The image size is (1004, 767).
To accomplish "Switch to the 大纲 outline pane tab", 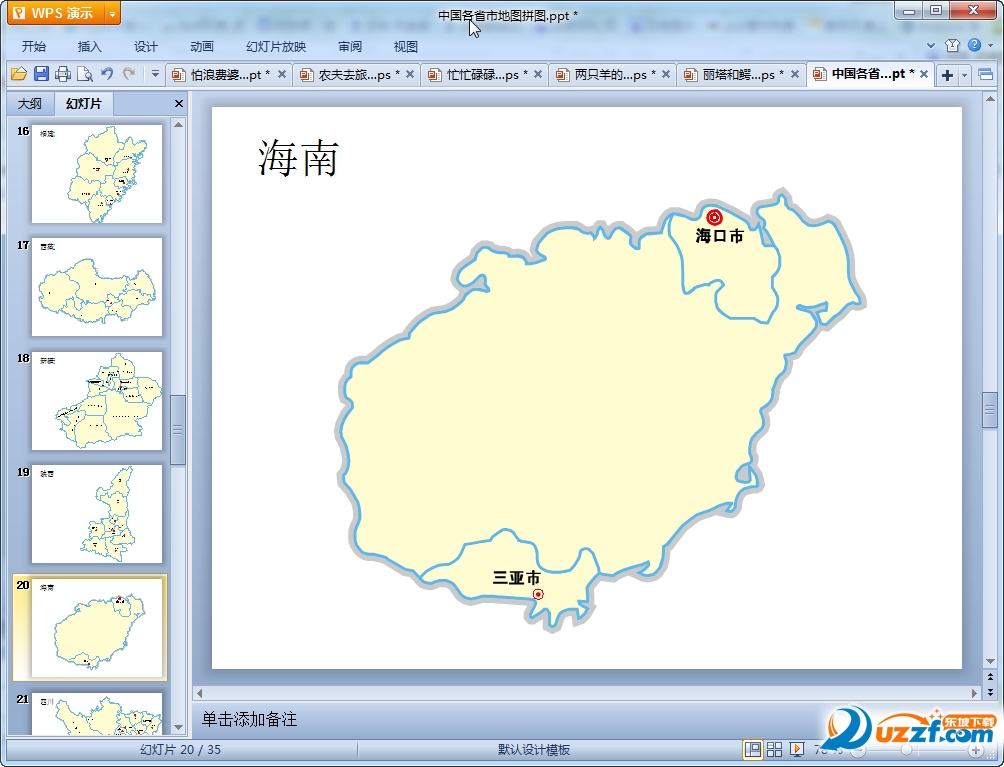I will [29, 104].
